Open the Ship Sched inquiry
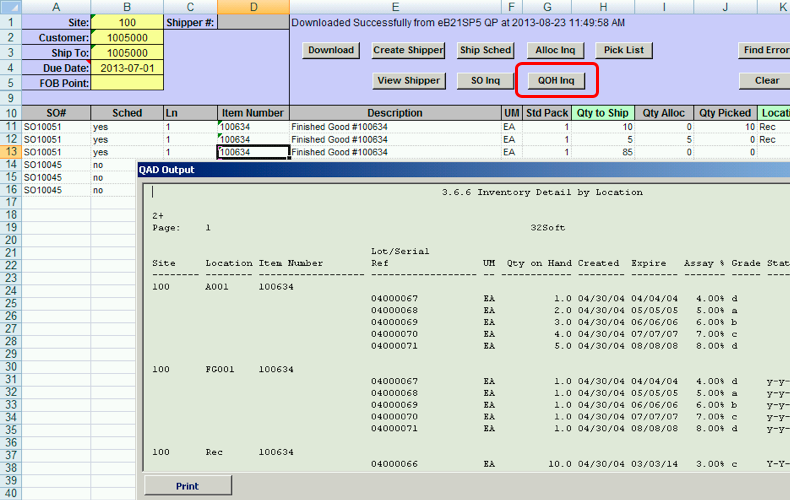The height and width of the screenshot is (500, 790). [485, 50]
